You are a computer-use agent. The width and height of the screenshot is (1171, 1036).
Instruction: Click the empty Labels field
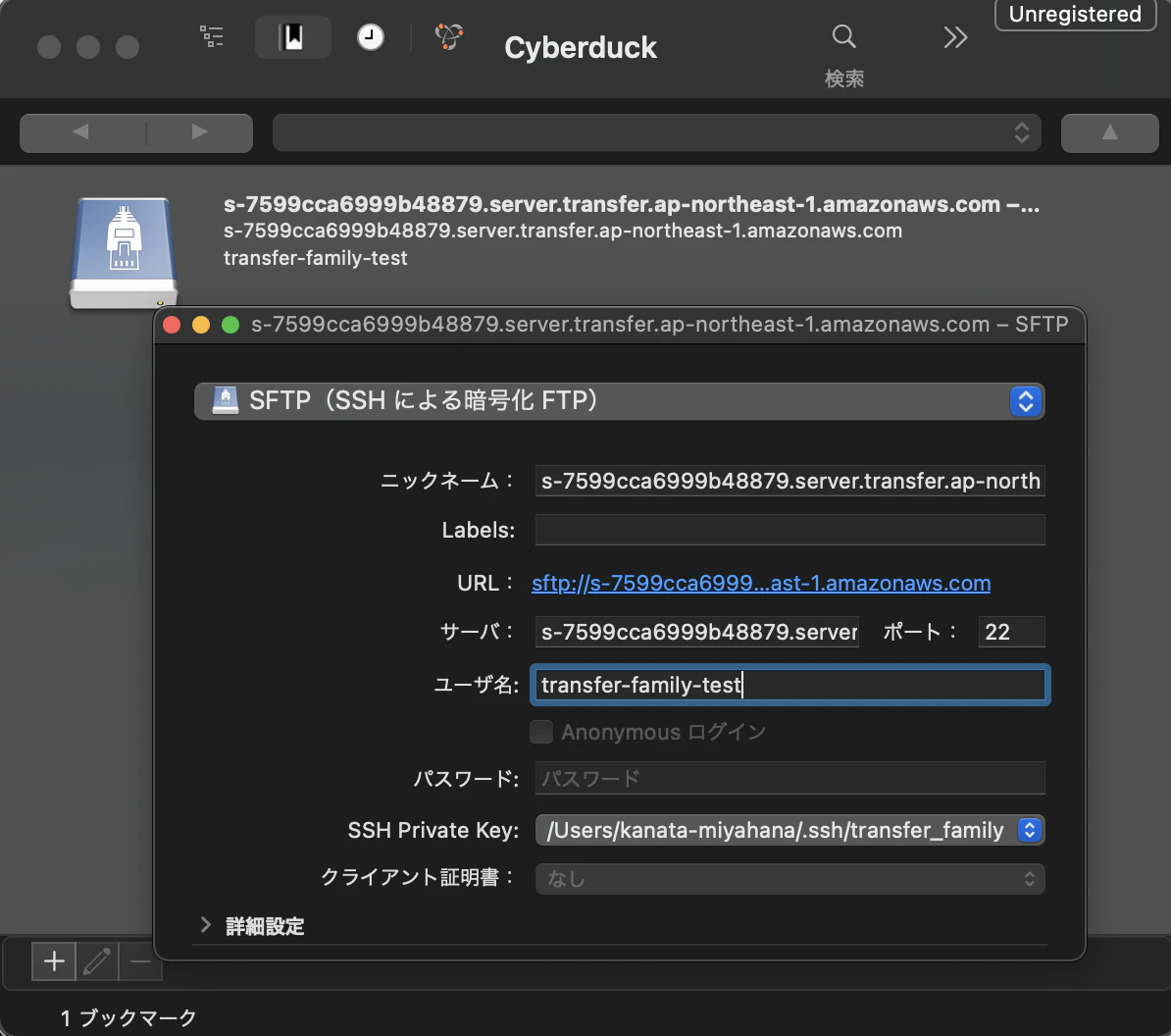tap(789, 531)
